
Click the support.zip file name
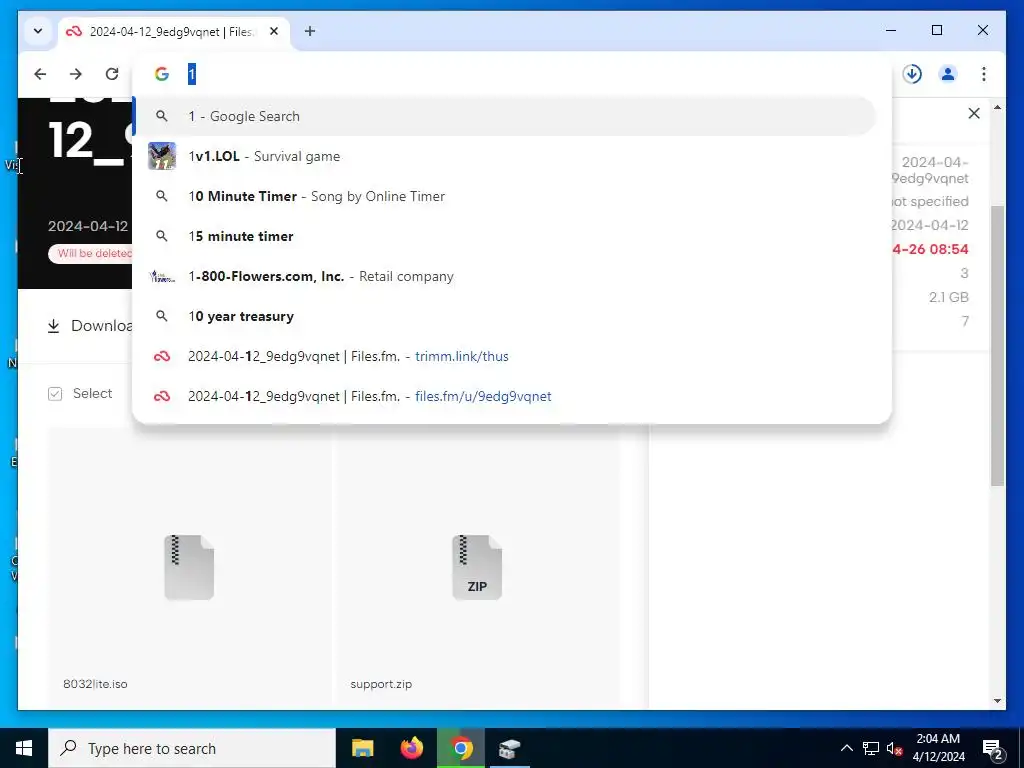[x=381, y=684]
